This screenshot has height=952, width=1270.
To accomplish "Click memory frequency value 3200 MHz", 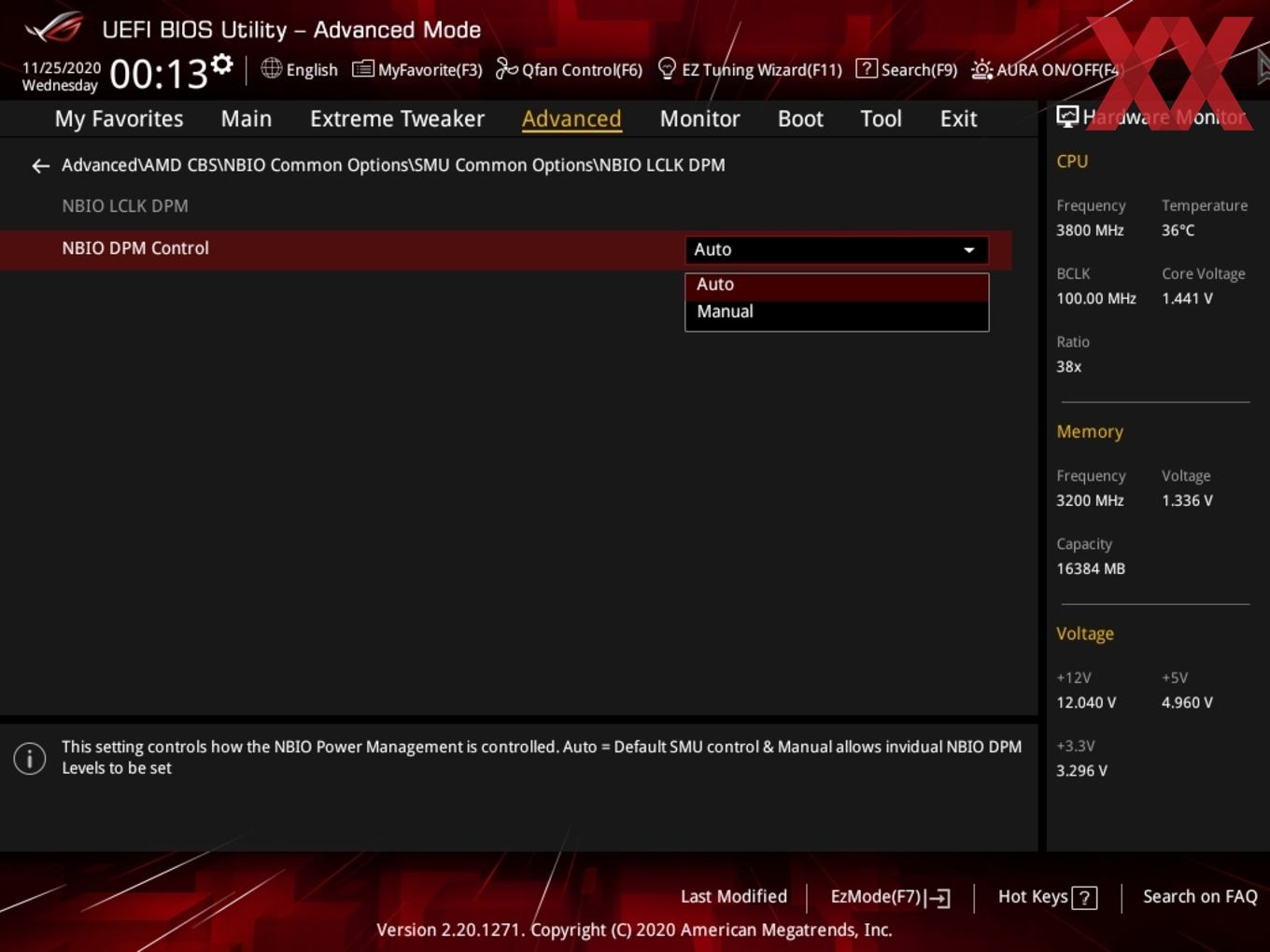I will pyautogui.click(x=1090, y=501).
